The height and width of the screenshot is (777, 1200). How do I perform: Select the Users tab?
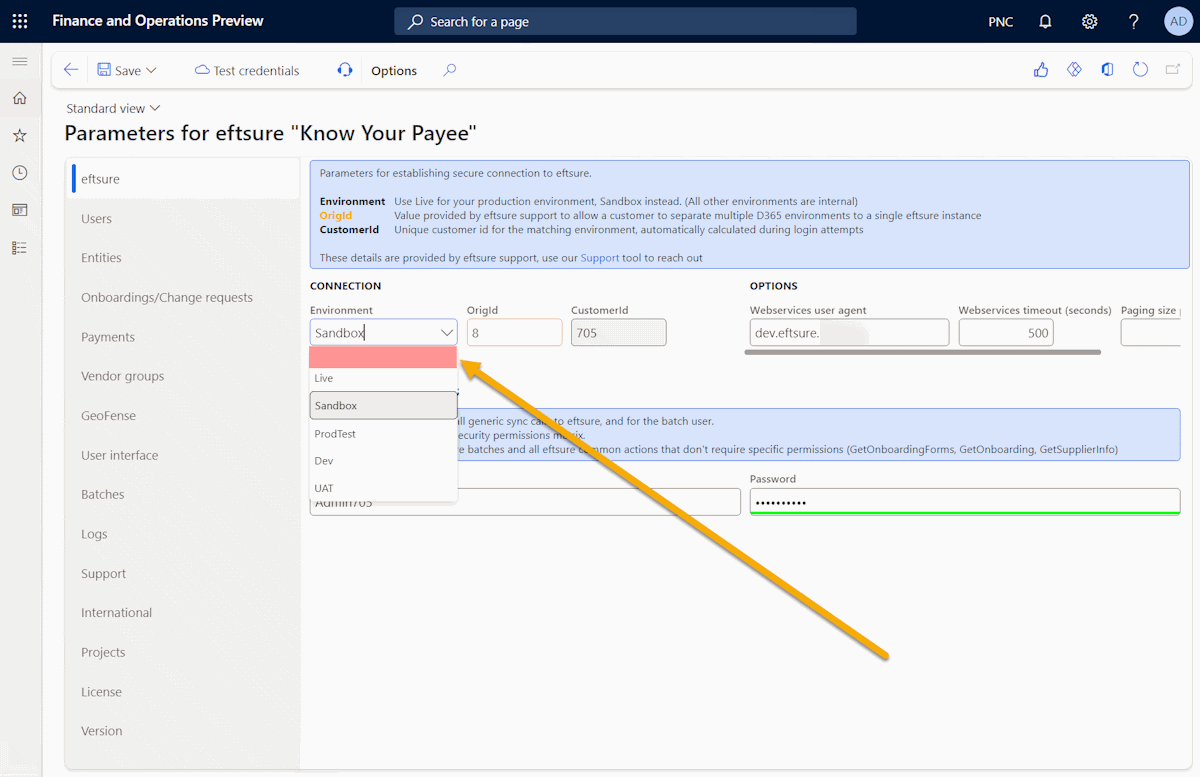(183, 219)
